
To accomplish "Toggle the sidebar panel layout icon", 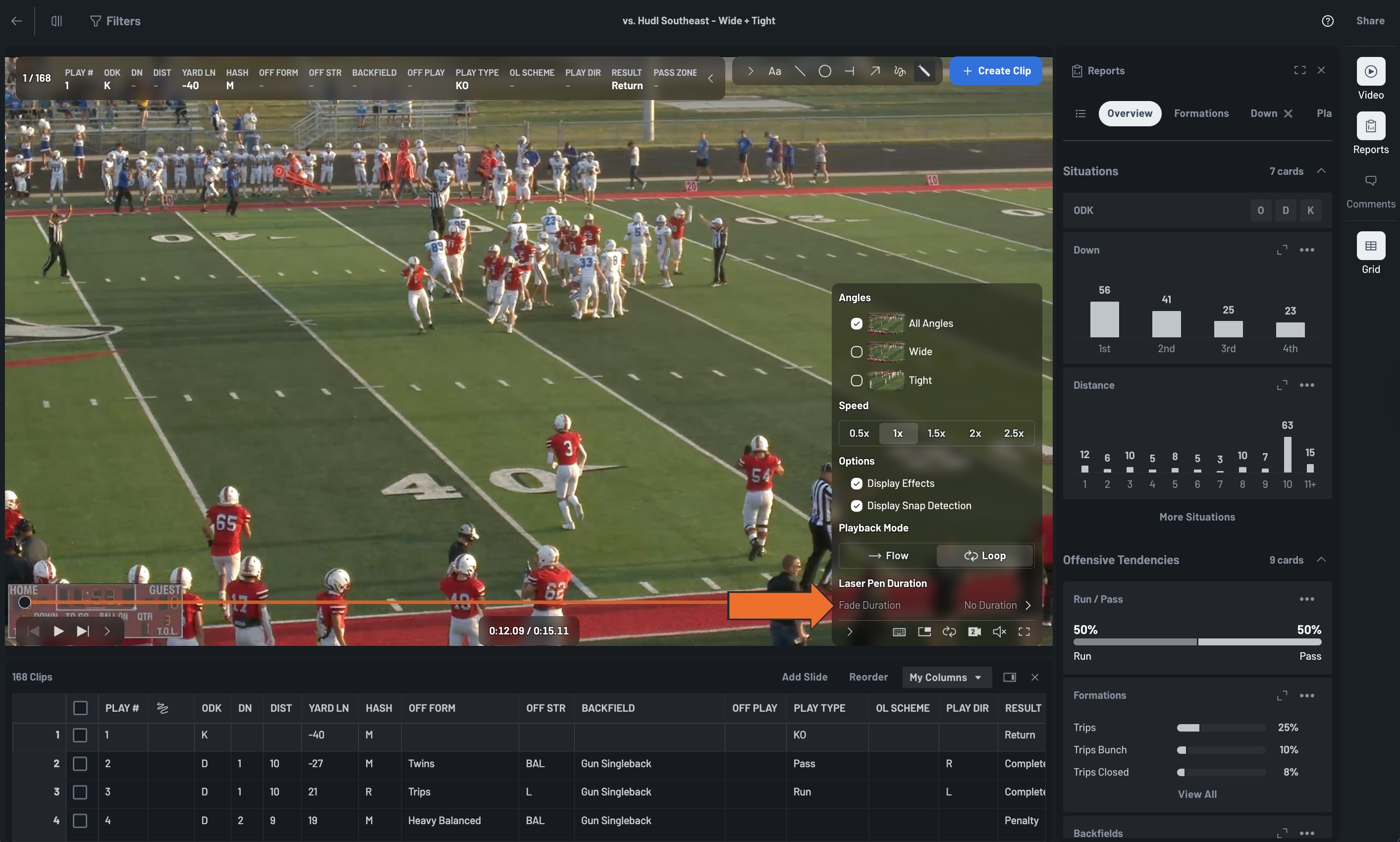I will pyautogui.click(x=57, y=21).
